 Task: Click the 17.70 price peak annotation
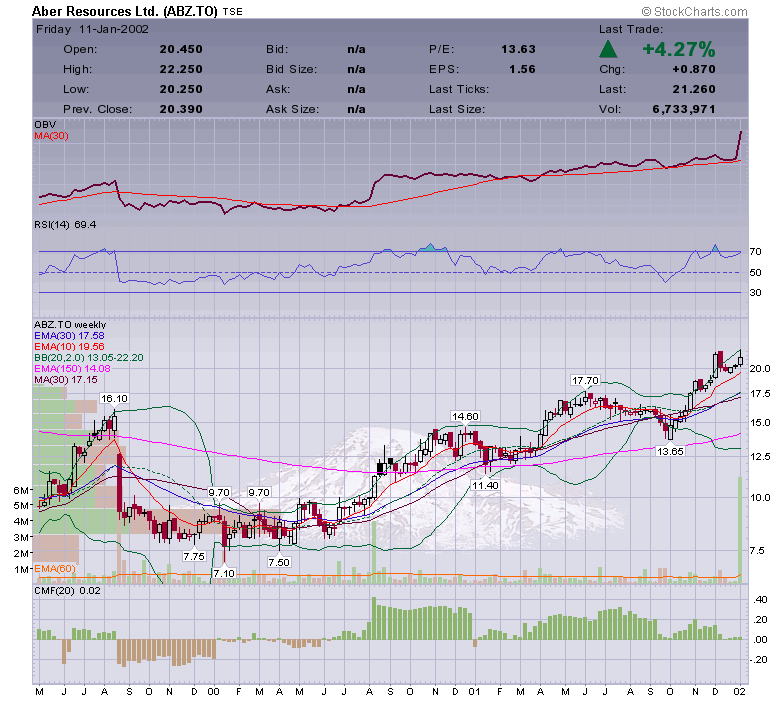[585, 381]
